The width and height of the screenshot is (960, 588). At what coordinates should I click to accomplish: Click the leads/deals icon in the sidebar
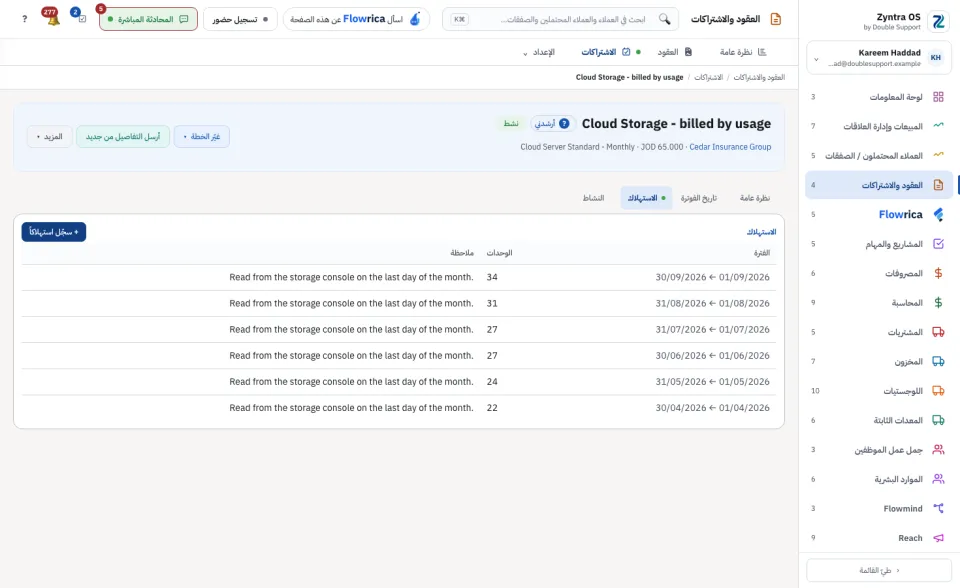tap(938, 155)
